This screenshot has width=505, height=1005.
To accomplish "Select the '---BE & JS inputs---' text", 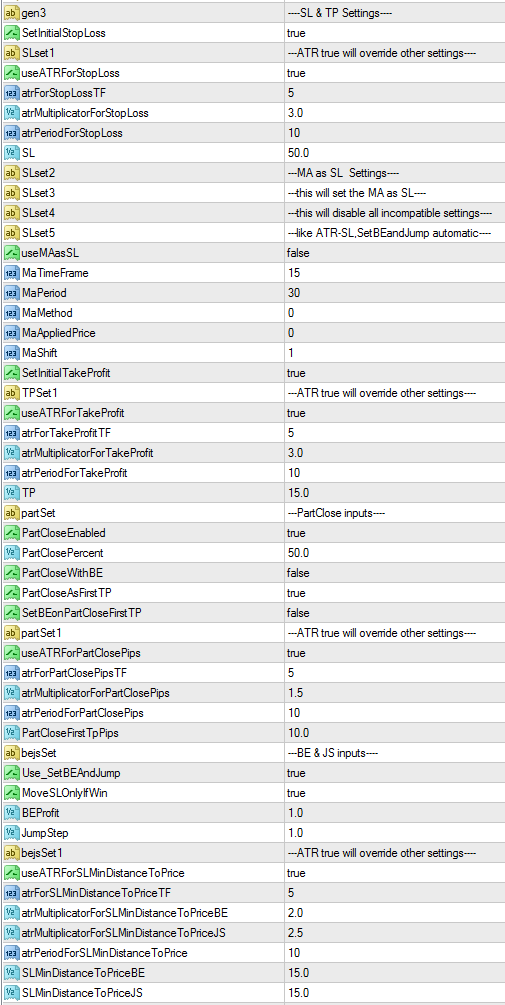I will 333,752.
